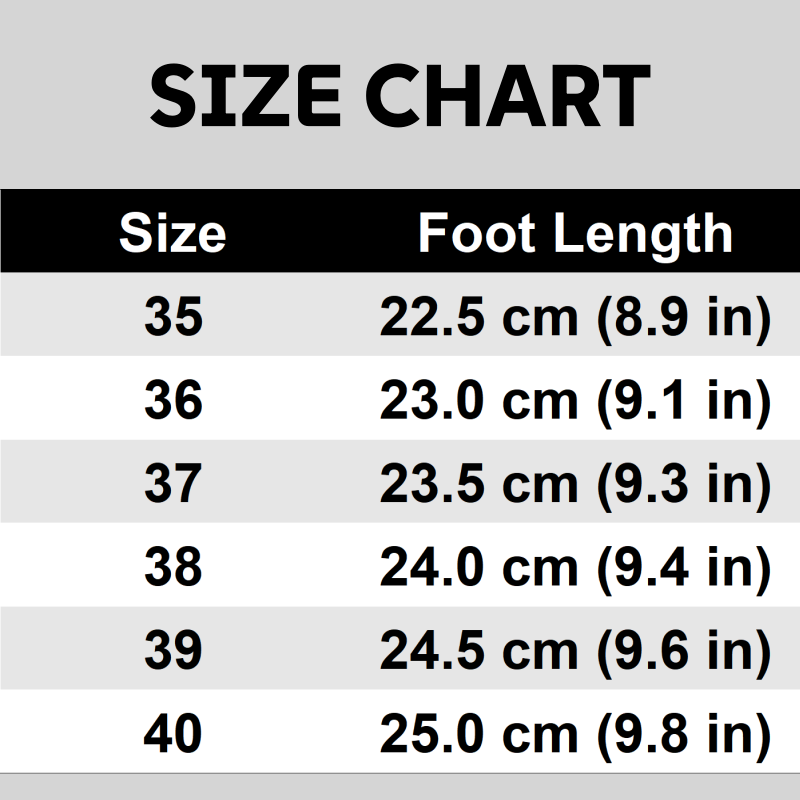Click the (9.3 in) inch measurement
Screen dimensions: 800x800
[684, 485]
